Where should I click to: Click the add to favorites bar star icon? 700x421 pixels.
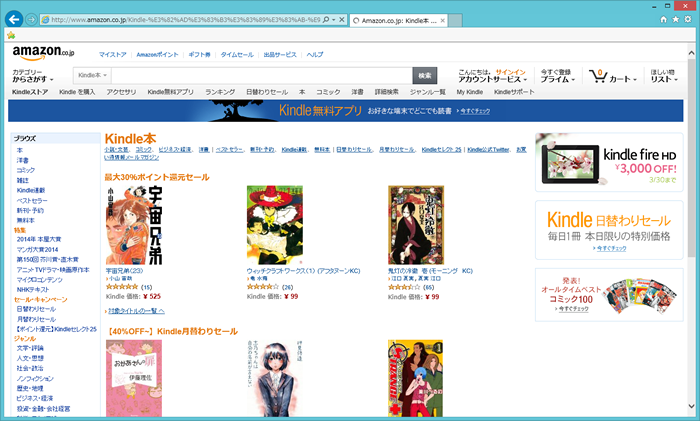[11, 35]
